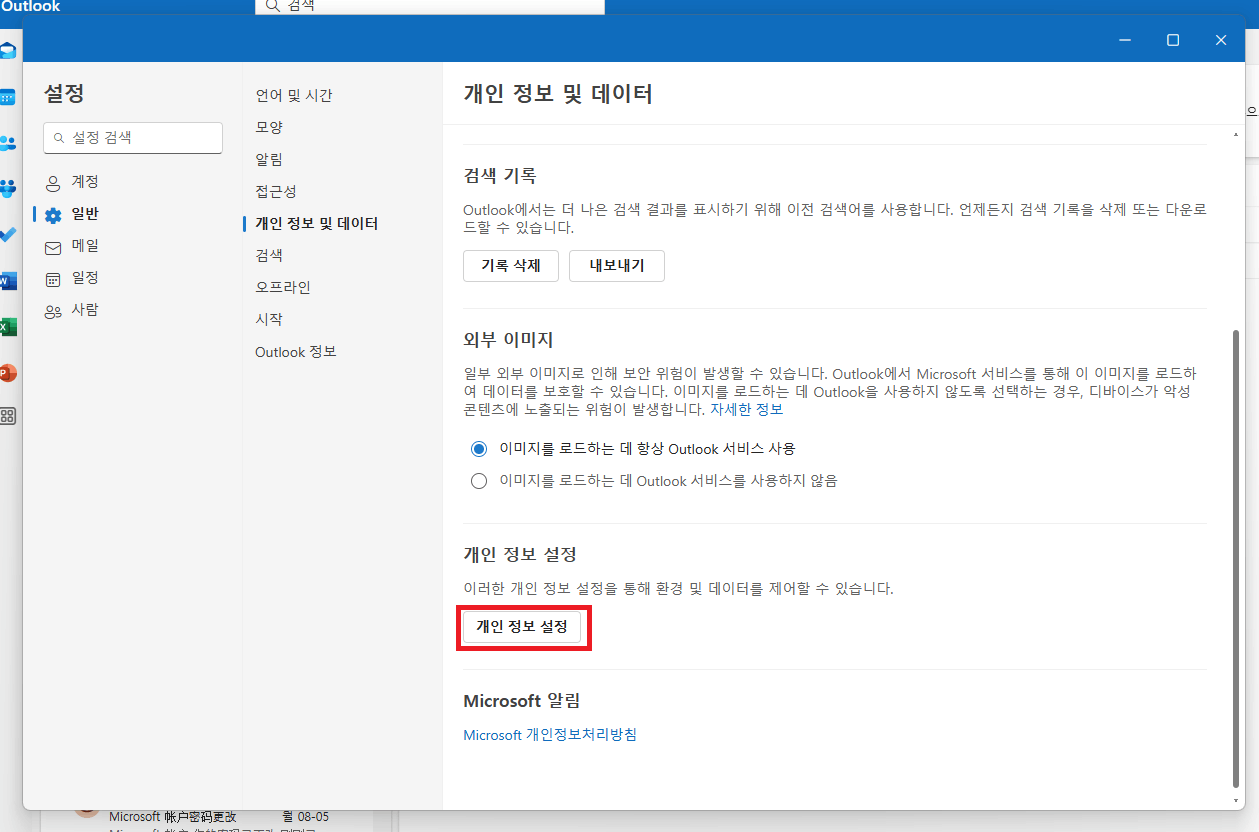Image resolution: width=1259 pixels, height=832 pixels.
Task: Click the 내보내기 button
Action: click(x=617, y=266)
